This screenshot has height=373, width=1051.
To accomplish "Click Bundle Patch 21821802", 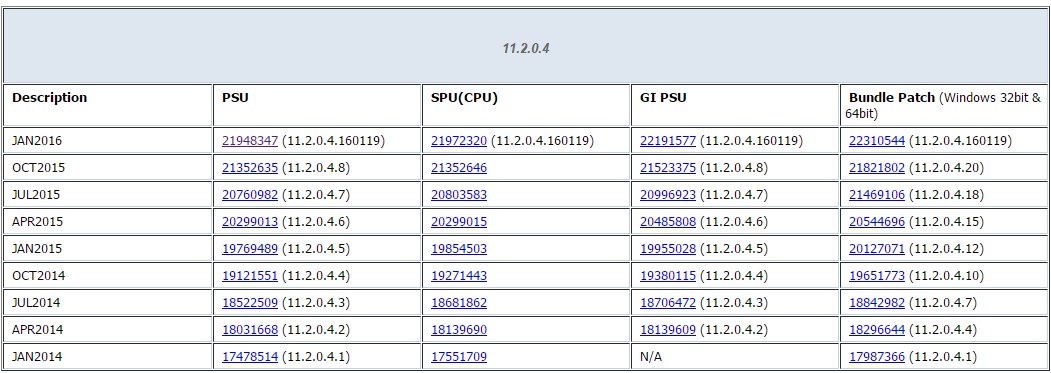I will coord(877,168).
